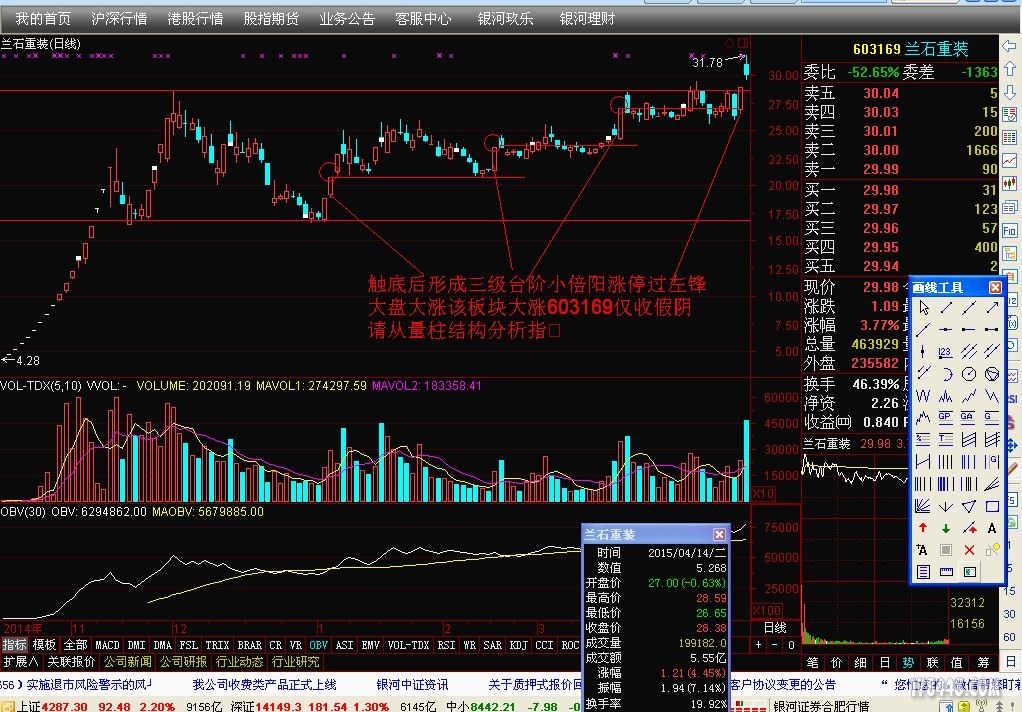Image resolution: width=1022 pixels, height=712 pixels.
Task: Pick the triangle drawing tool
Action: pyautogui.click(x=969, y=506)
